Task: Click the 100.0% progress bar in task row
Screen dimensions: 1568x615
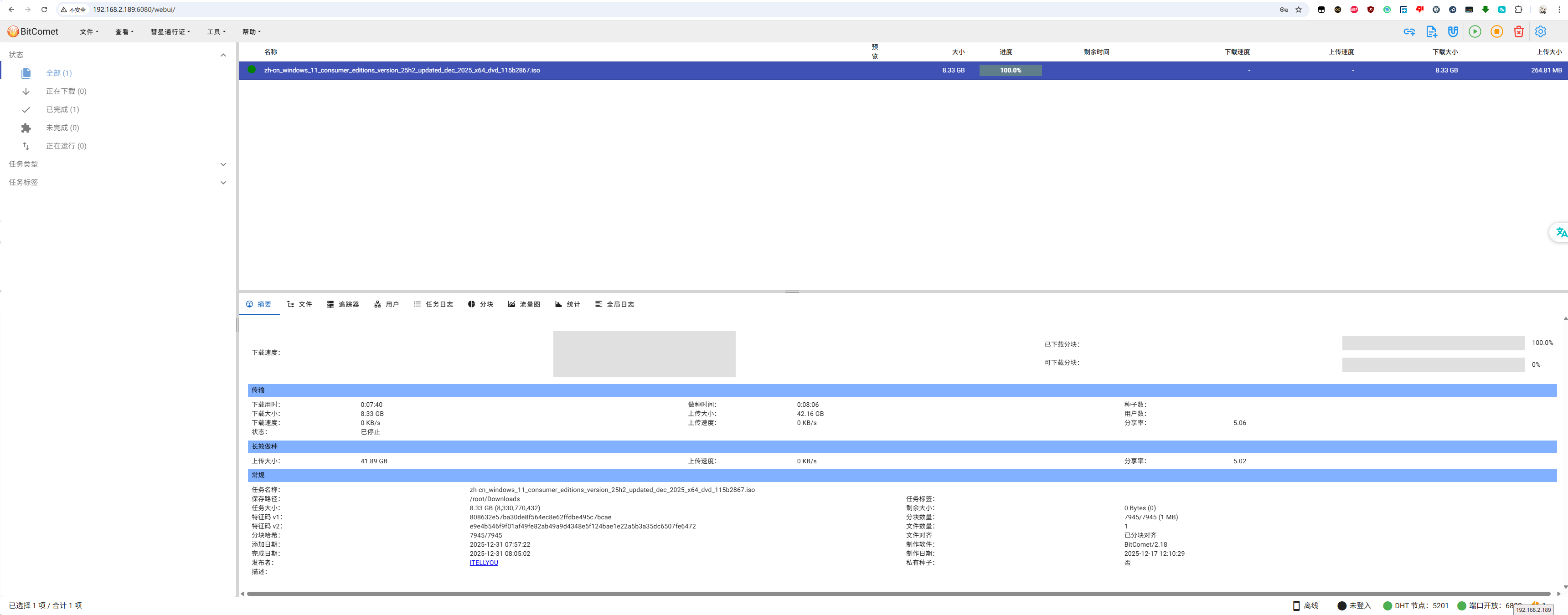Action: [1011, 71]
